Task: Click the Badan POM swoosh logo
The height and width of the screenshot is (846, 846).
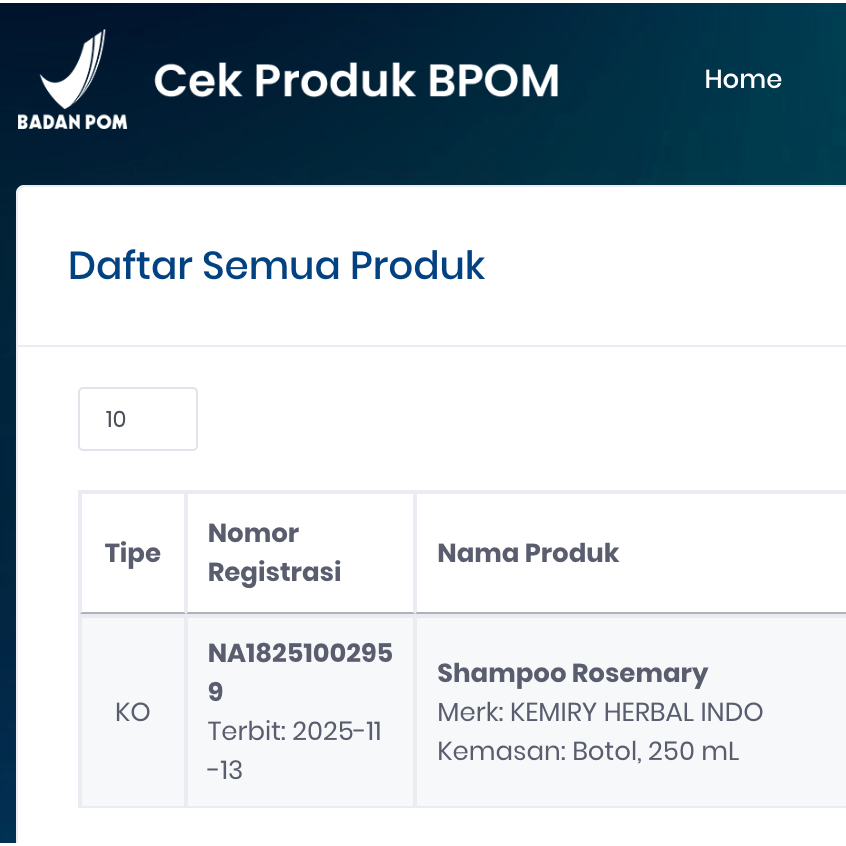Action: coord(72,70)
